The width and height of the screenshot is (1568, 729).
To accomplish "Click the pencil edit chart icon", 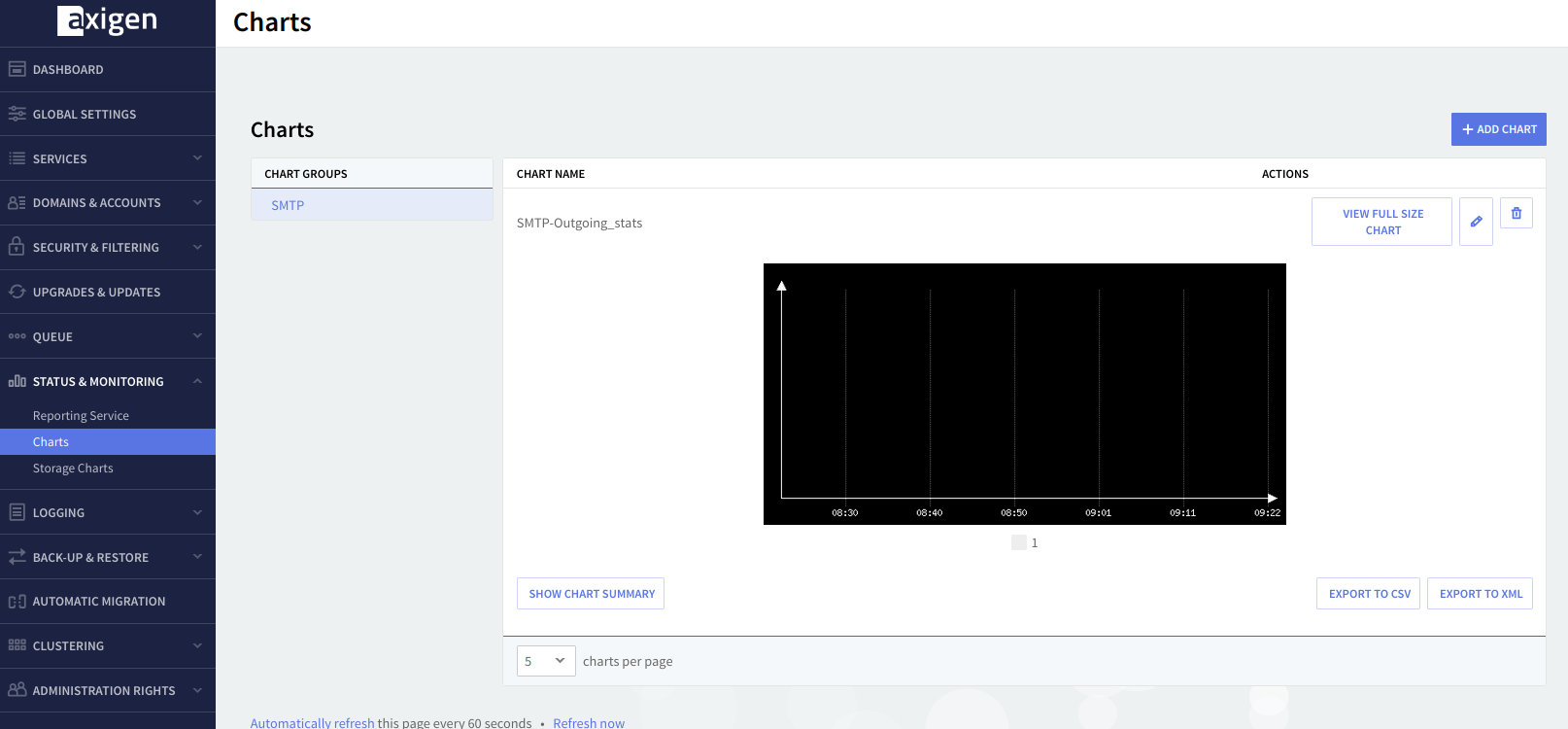I will click(1476, 222).
